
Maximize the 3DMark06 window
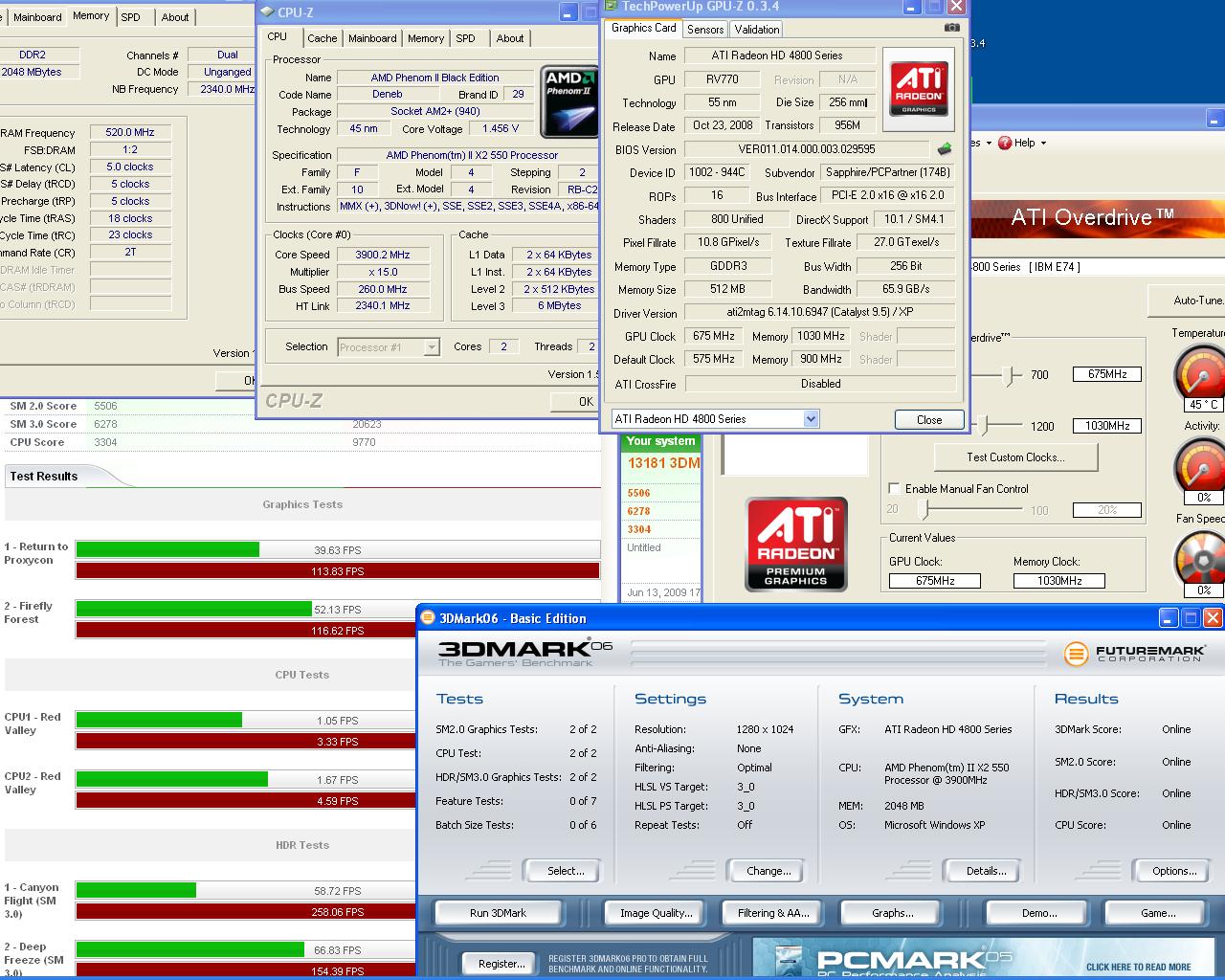pos(1191,618)
